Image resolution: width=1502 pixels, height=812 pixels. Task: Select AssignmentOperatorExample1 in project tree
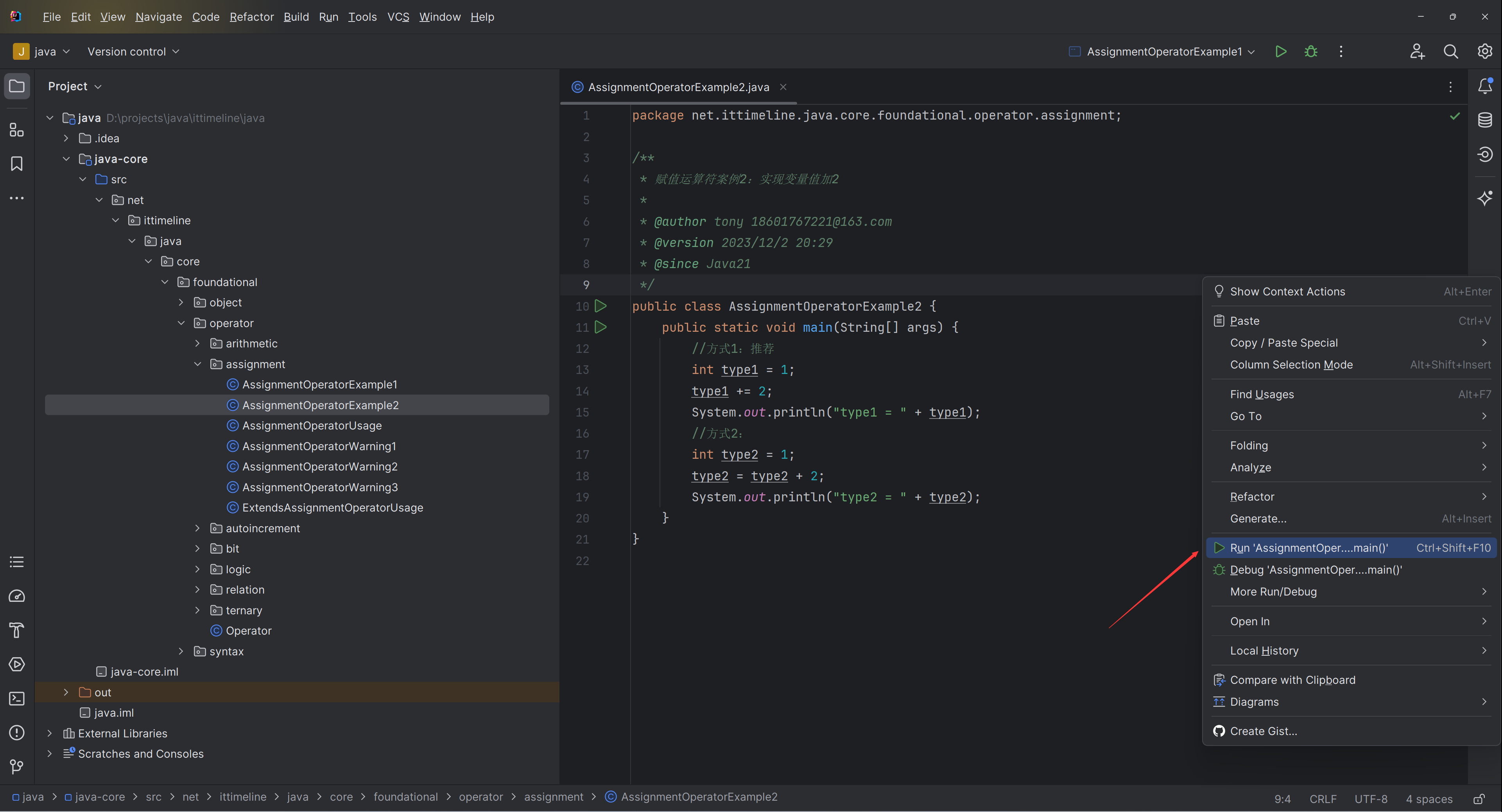(319, 384)
